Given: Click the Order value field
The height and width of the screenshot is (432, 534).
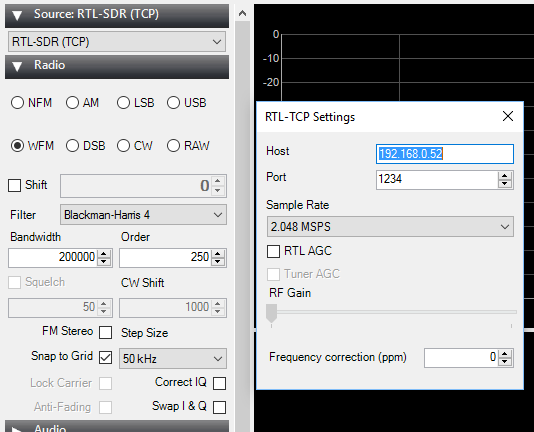Looking at the screenshot, I should (166, 258).
